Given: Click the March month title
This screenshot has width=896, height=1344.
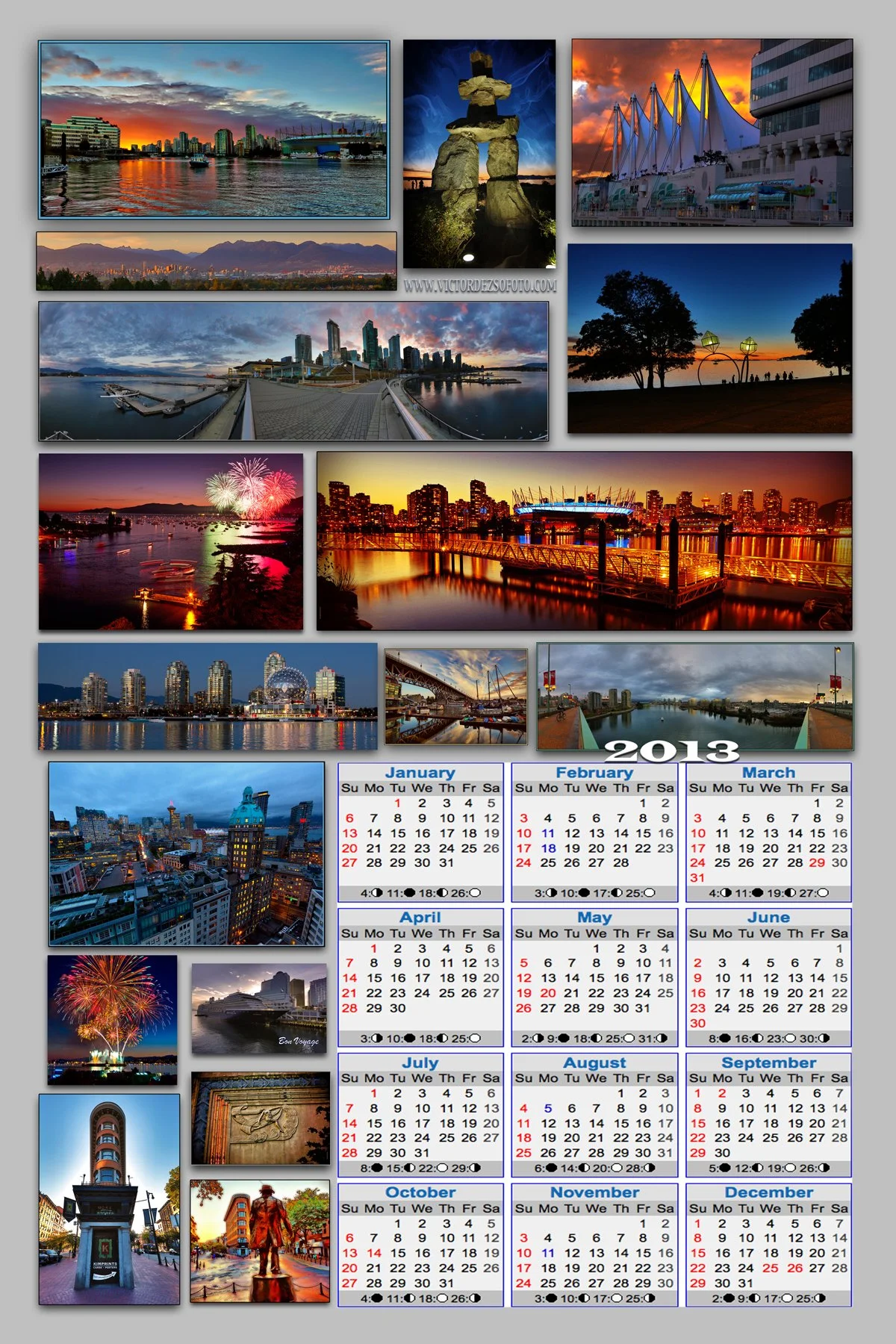Looking at the screenshot, I should pyautogui.click(x=769, y=773).
